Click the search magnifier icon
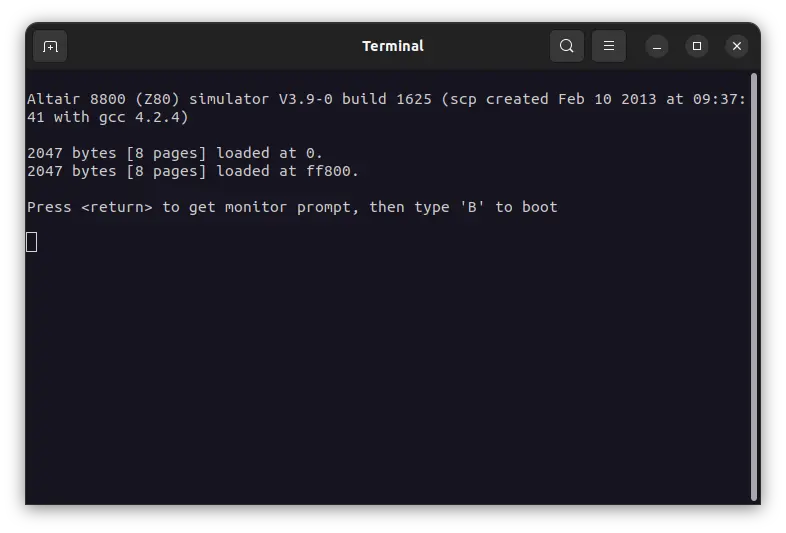This screenshot has width=786, height=533. pos(567,46)
